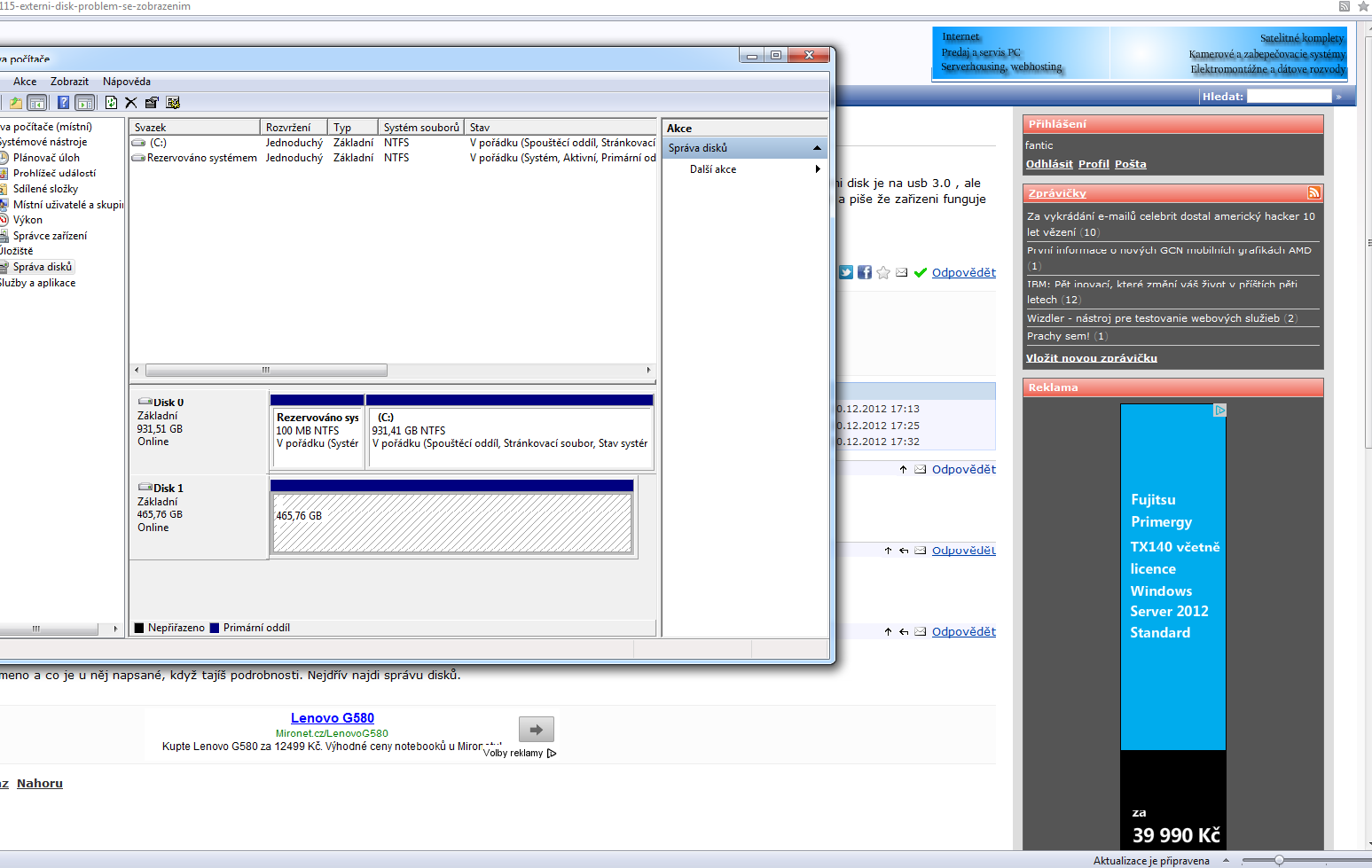Click the Refresh toolbar icon
Viewport: 1372px width, 868px height.
111,103
